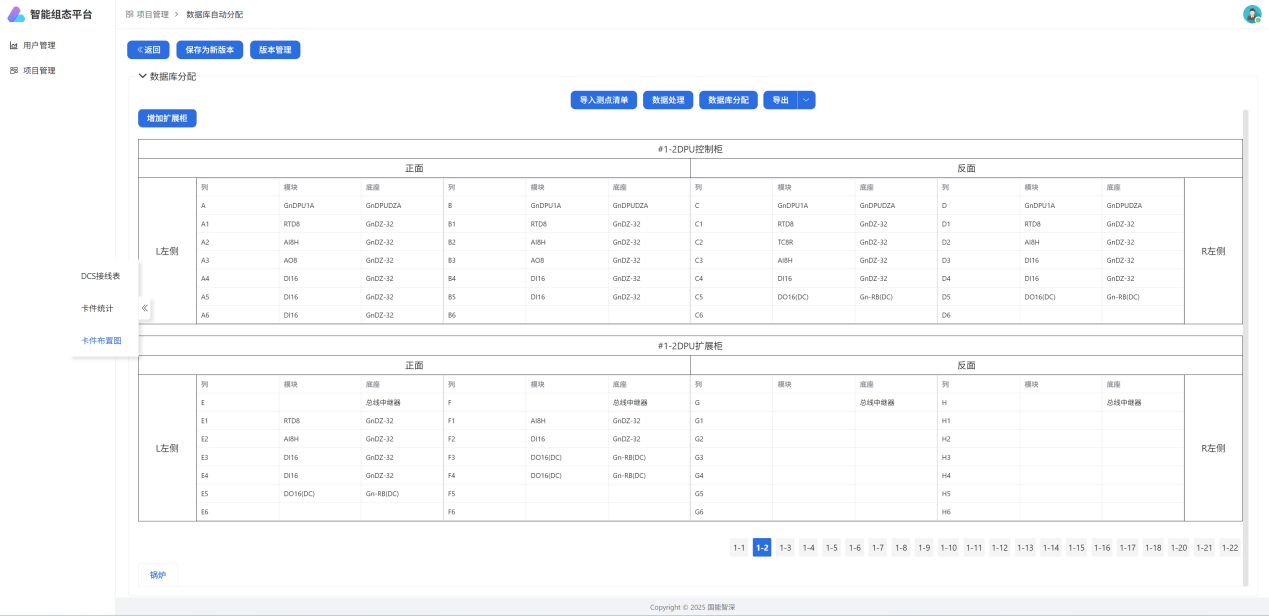Click the grid icon beside 项目管理 in sidebar
The image size is (1269, 616).
[14, 71]
